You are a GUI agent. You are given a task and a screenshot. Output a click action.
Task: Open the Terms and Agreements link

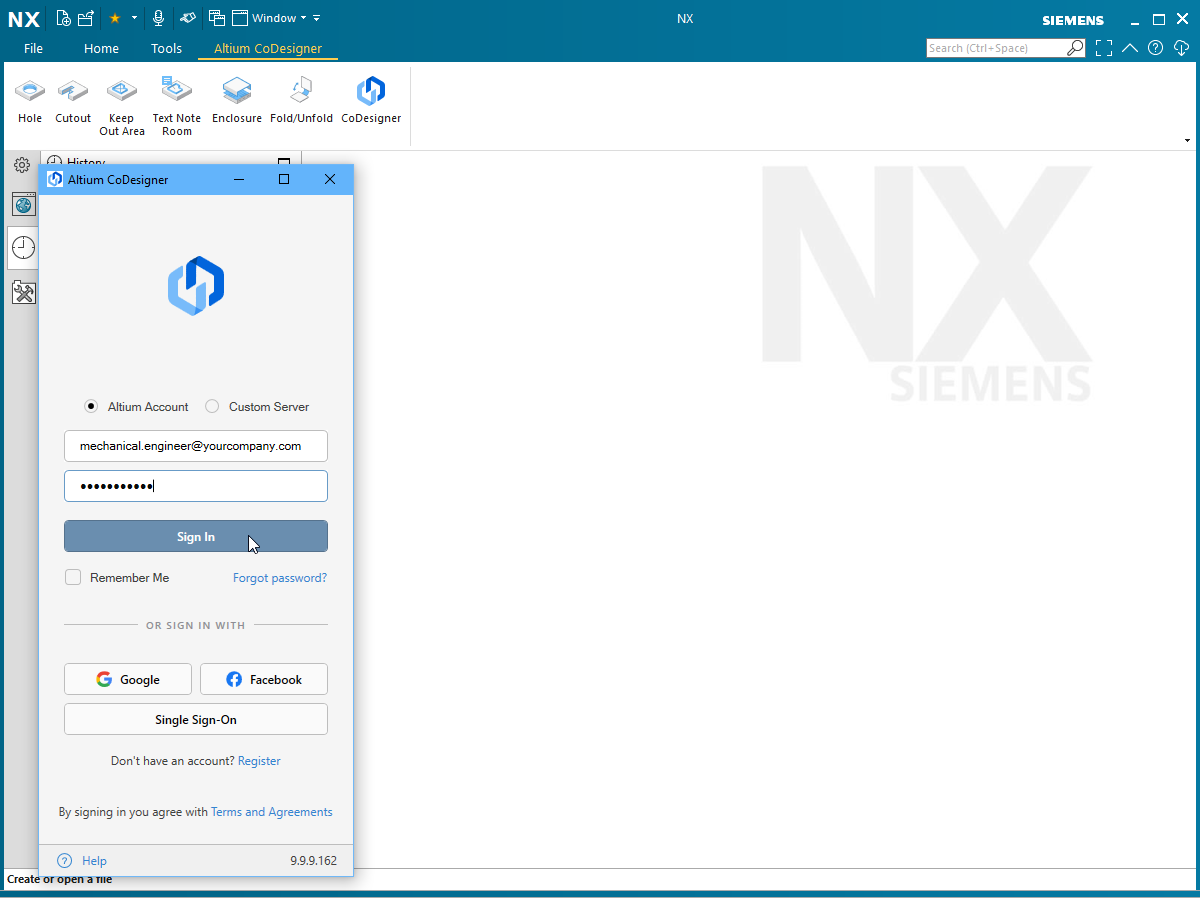coord(272,812)
